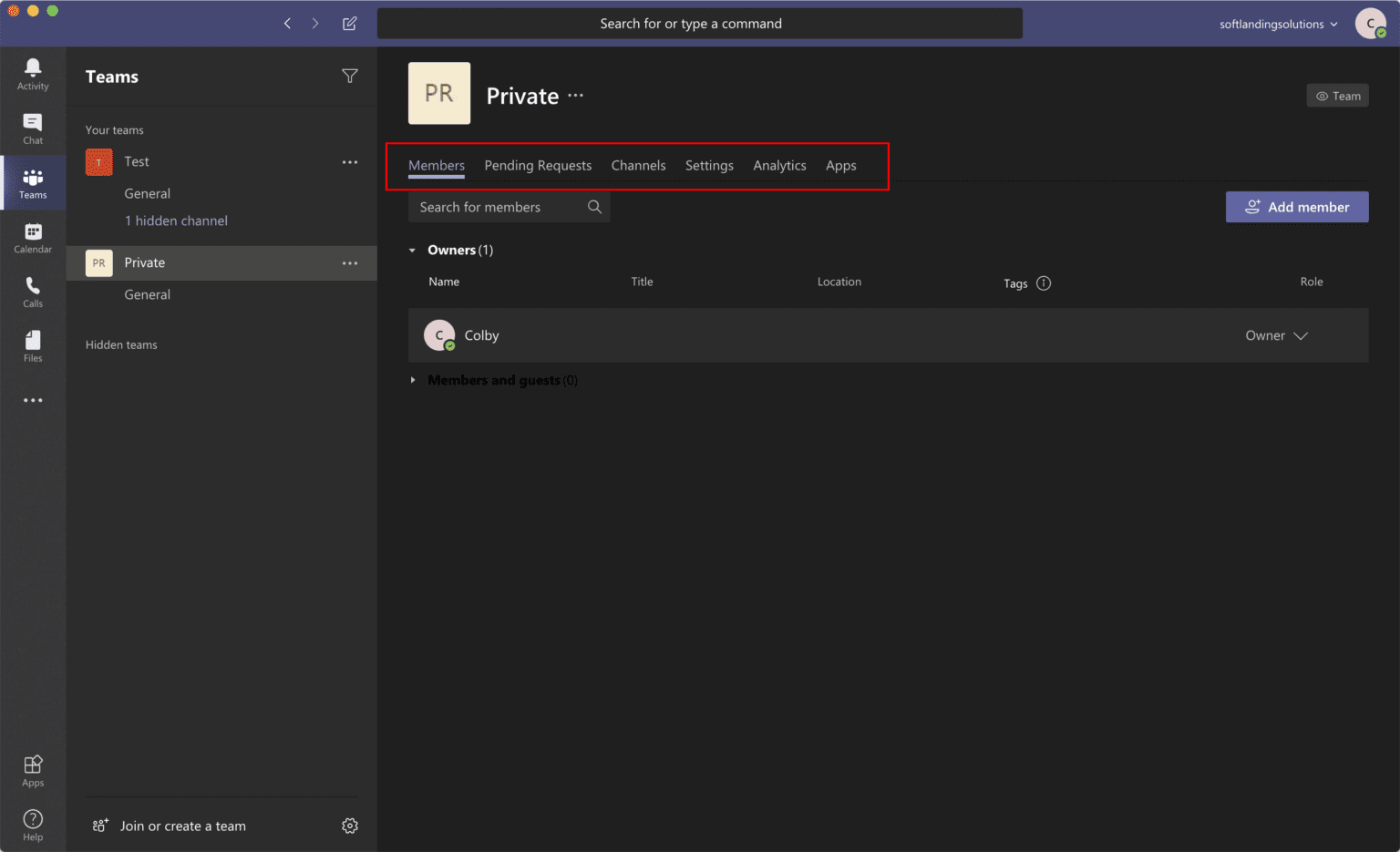Click the Add member button
This screenshot has height=852, width=1400.
click(x=1296, y=207)
